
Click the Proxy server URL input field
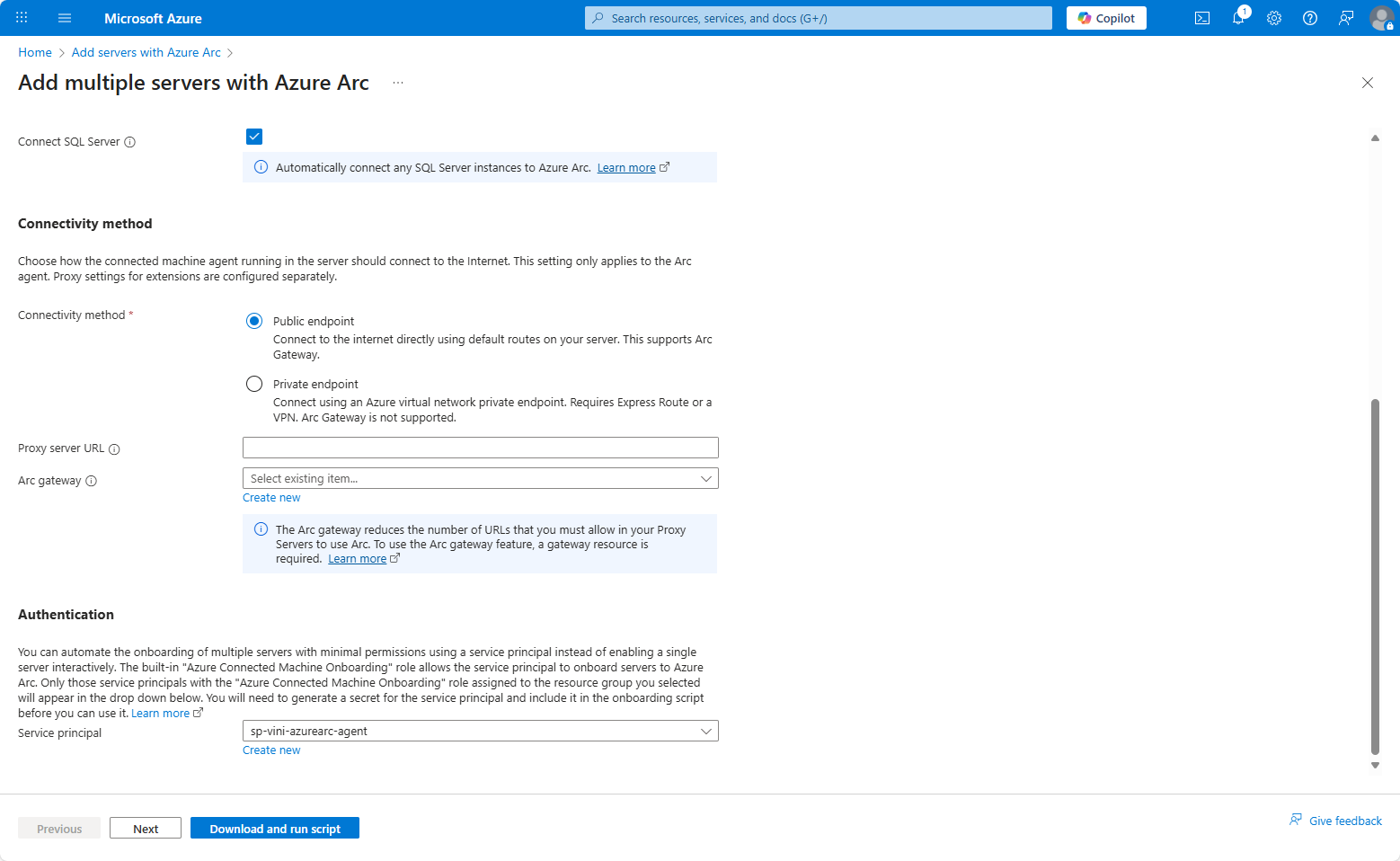[480, 448]
